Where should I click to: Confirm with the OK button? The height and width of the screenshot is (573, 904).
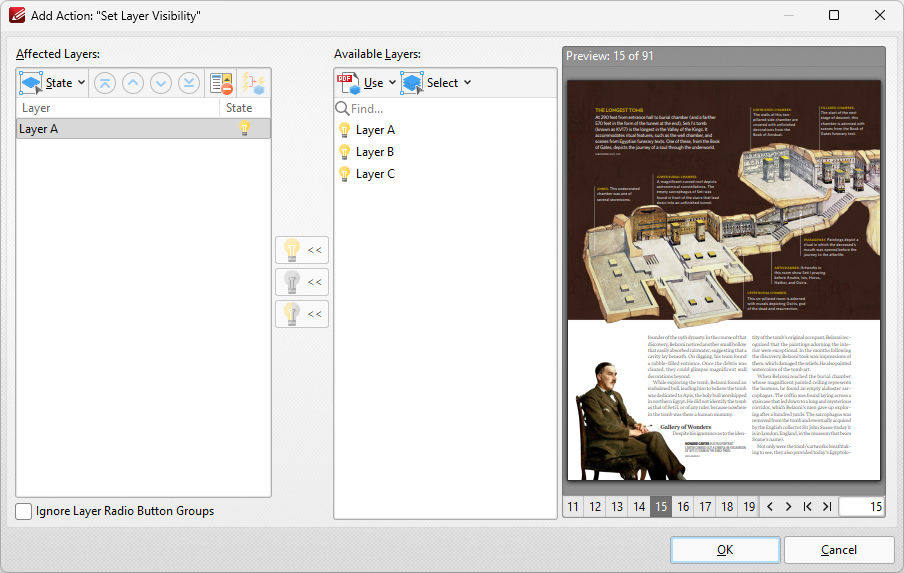coord(725,550)
